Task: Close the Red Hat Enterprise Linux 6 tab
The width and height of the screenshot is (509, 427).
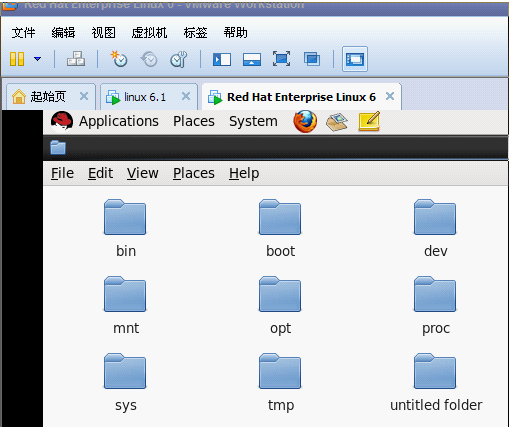Action: pos(390,96)
